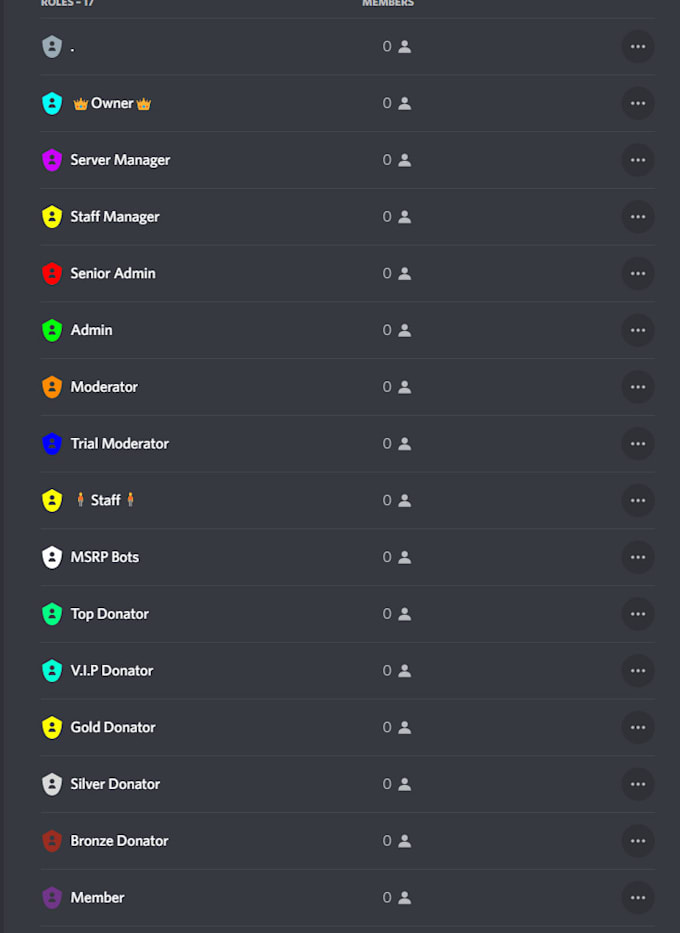Click the green Admin role shield icon

point(51,330)
